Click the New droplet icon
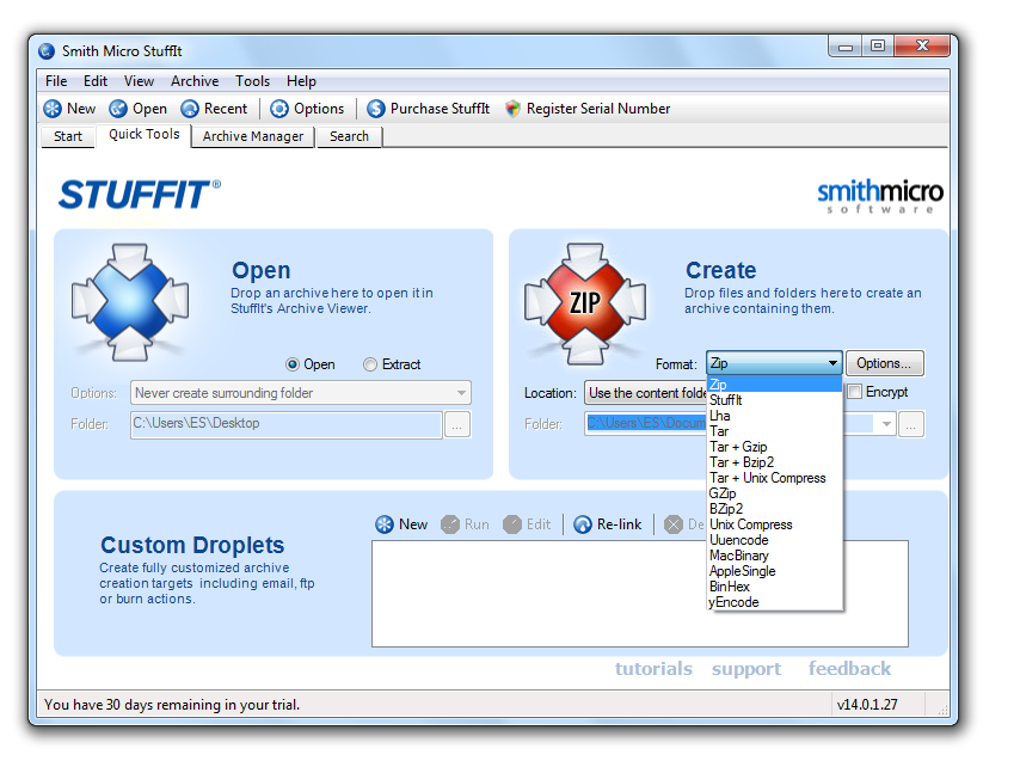This screenshot has width=1020, height=767. pyautogui.click(x=384, y=524)
